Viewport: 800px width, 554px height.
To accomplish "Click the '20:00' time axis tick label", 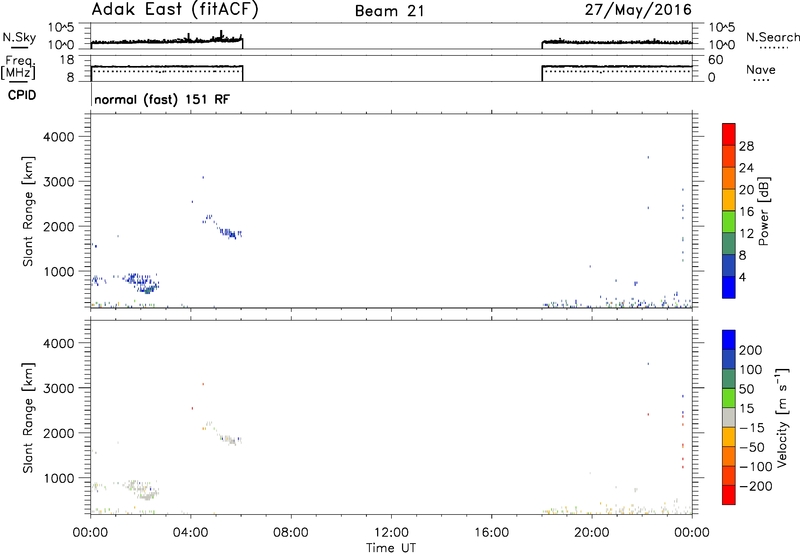I will (x=592, y=533).
